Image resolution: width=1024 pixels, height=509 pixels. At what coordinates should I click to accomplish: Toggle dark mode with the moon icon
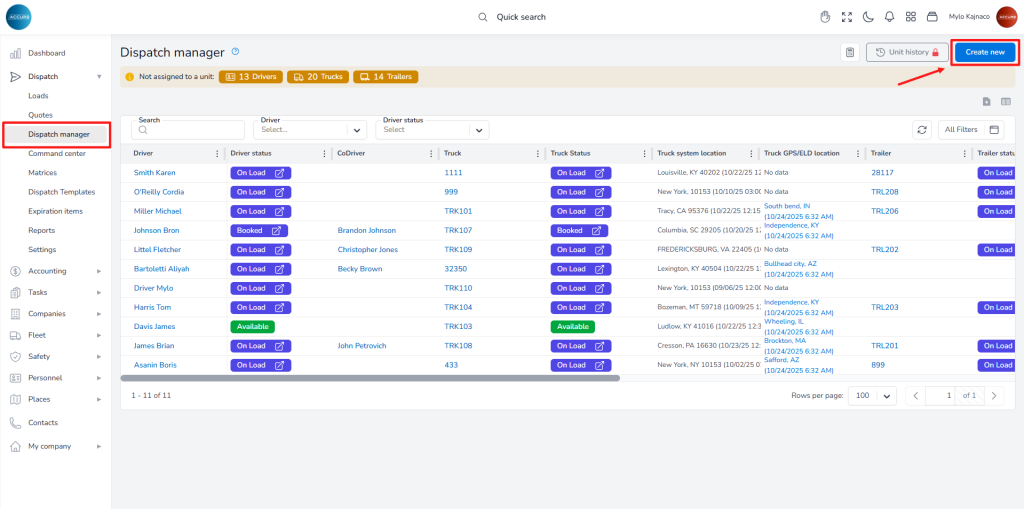pyautogui.click(x=868, y=17)
